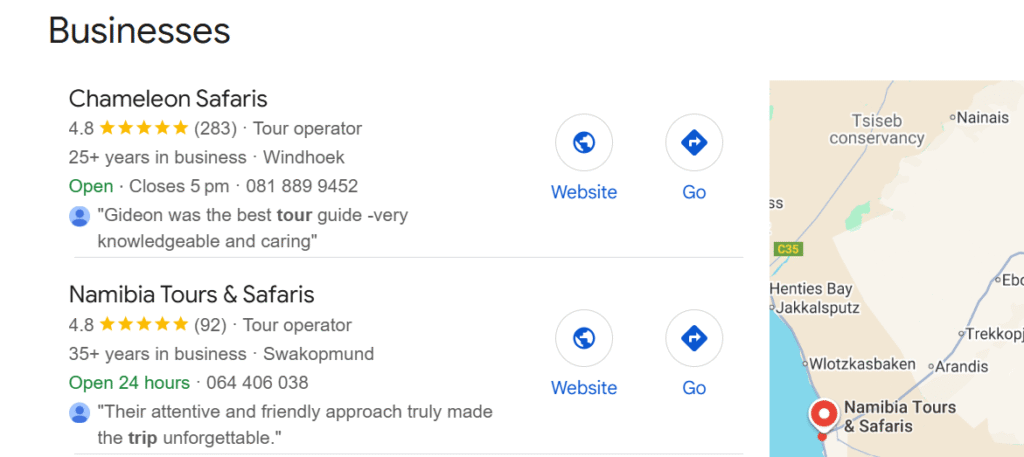Open Chameleon Safaris business listing title
Viewport: 1024px width, 457px height.
point(168,99)
